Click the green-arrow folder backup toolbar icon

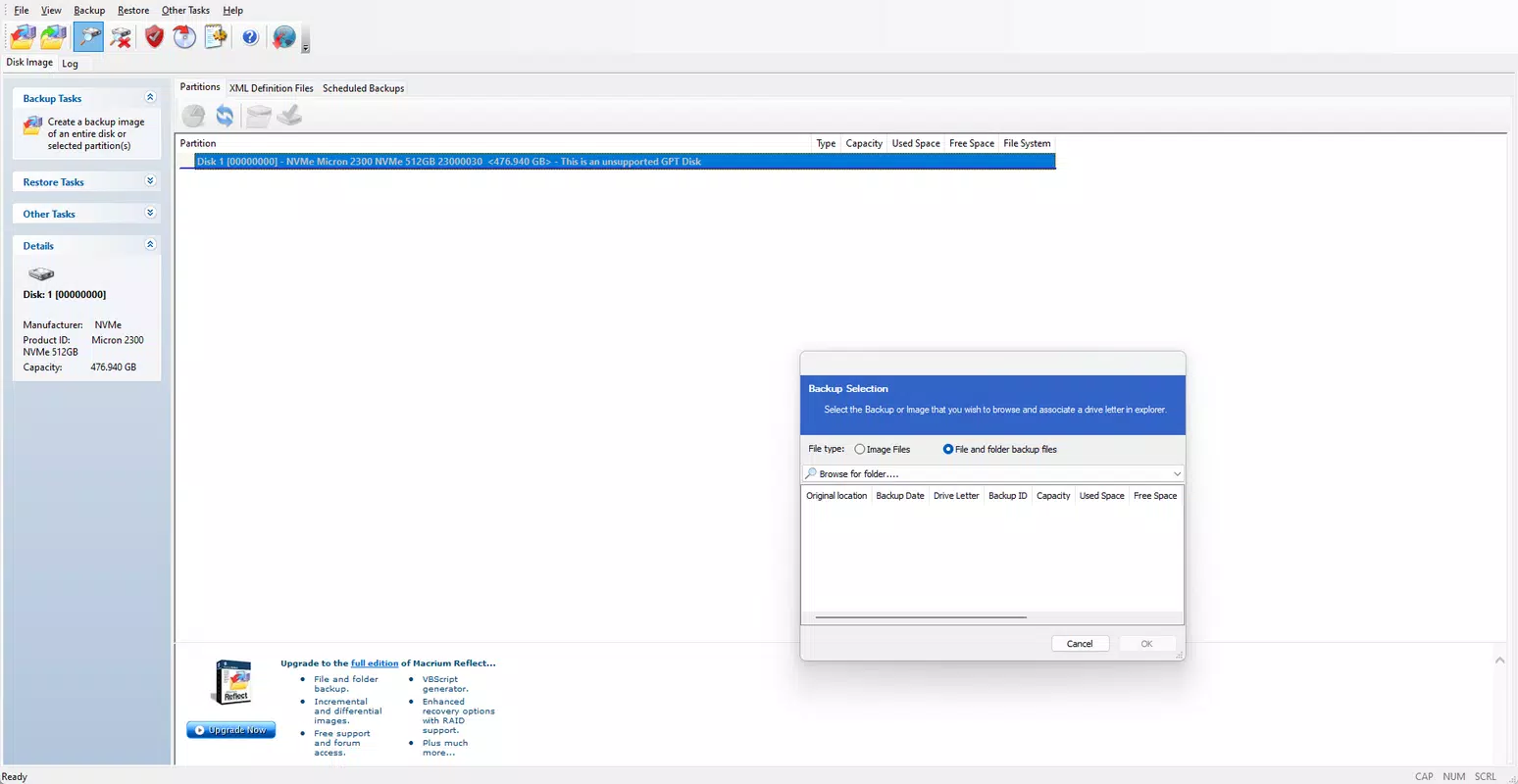(x=54, y=37)
